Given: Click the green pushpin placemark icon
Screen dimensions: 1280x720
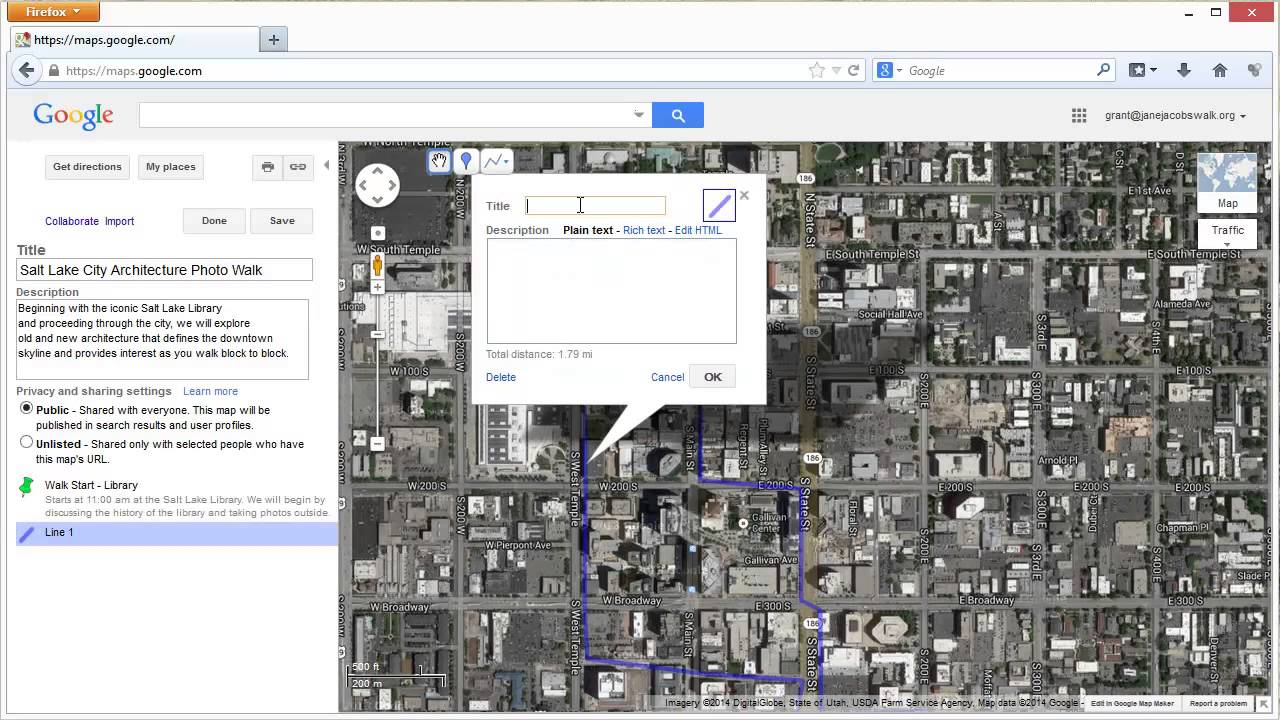Looking at the screenshot, I should click(x=27, y=487).
